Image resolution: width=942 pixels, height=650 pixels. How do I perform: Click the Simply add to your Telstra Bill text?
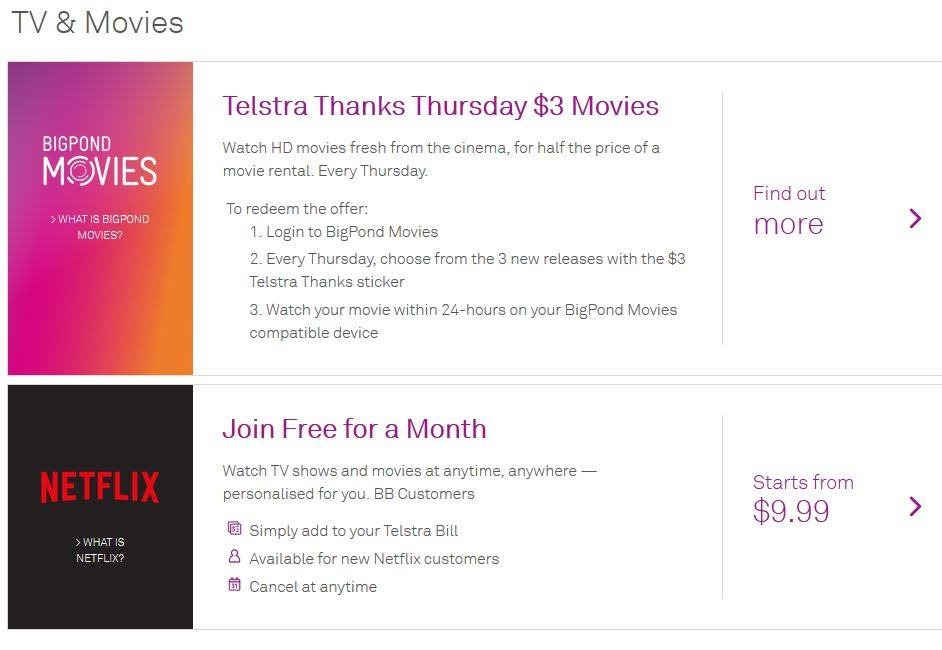(354, 531)
